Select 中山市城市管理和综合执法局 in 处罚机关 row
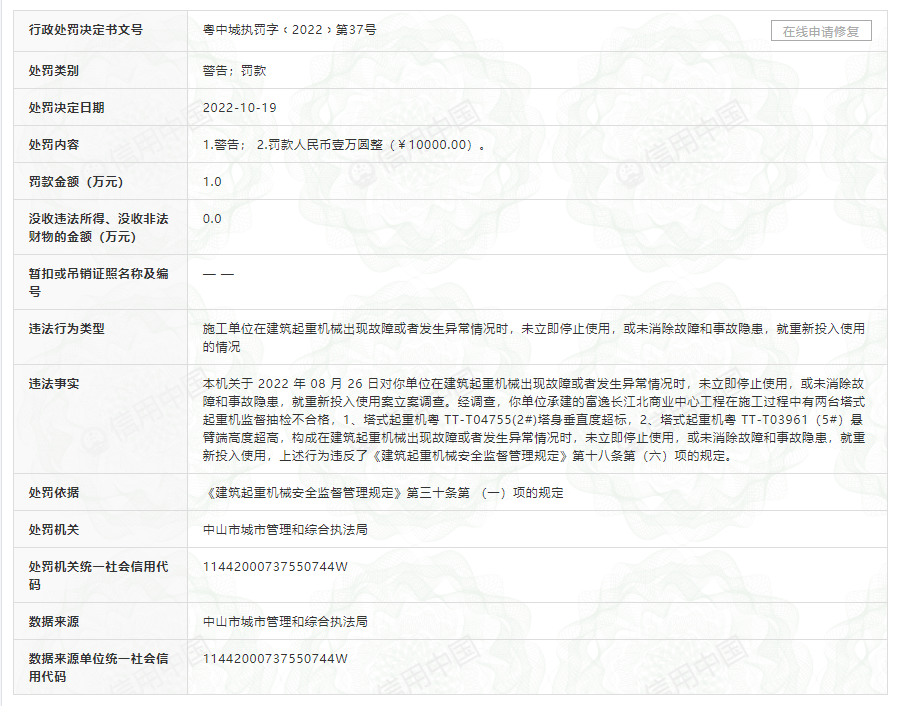 click(285, 529)
